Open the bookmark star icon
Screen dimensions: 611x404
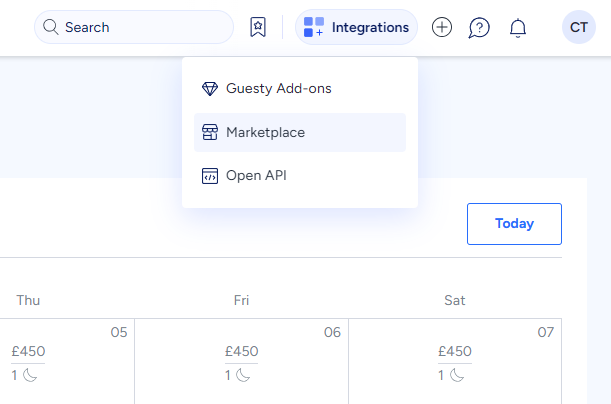258,27
